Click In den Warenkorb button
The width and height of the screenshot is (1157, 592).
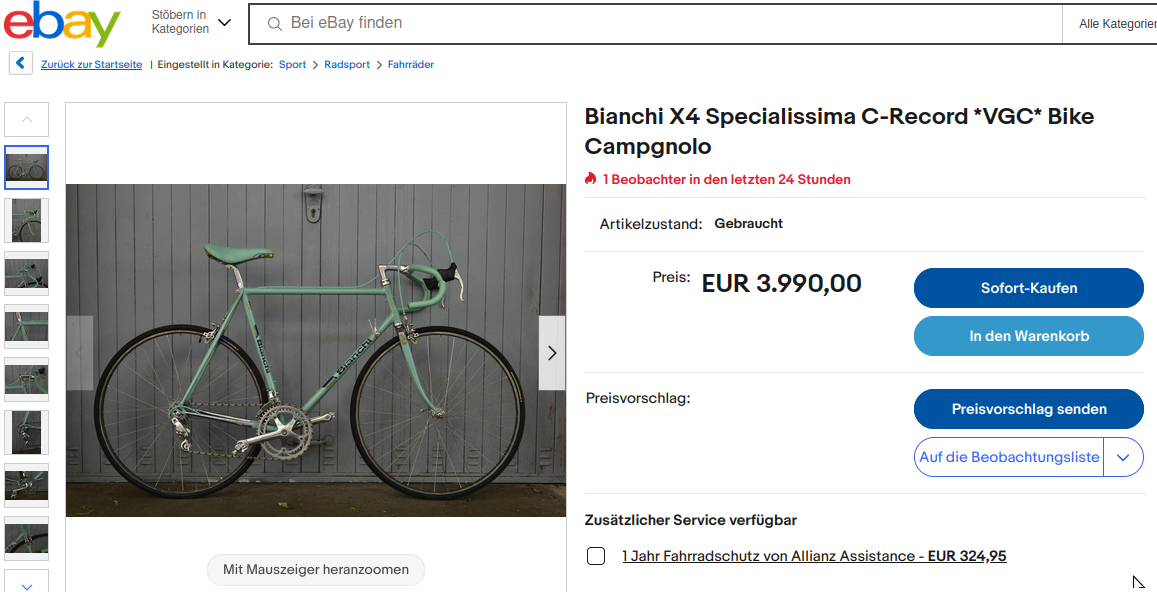coord(1028,336)
